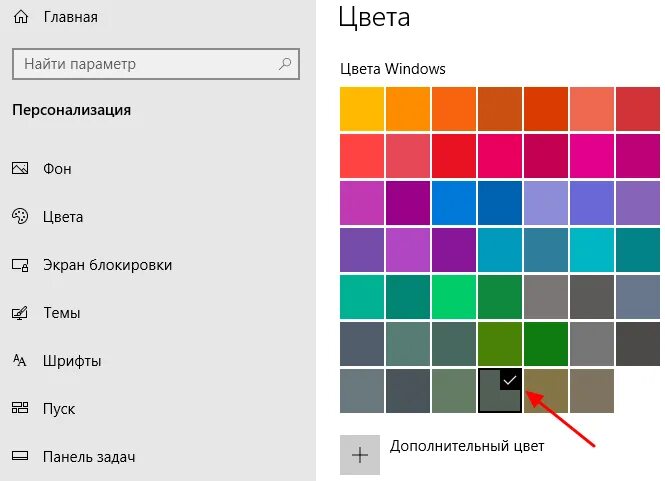This screenshot has height=481, width=665.
Task: Select the checked dark gray-green swatch
Action: pyautogui.click(x=500, y=391)
